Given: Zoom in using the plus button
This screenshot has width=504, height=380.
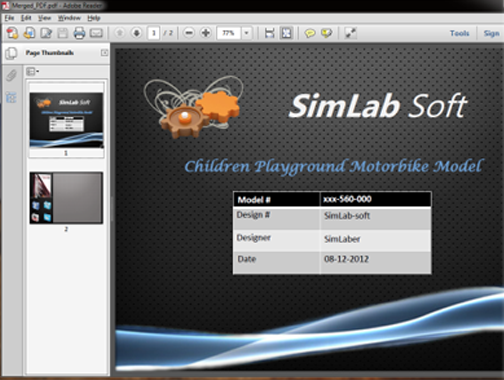Looking at the screenshot, I should tap(206, 33).
